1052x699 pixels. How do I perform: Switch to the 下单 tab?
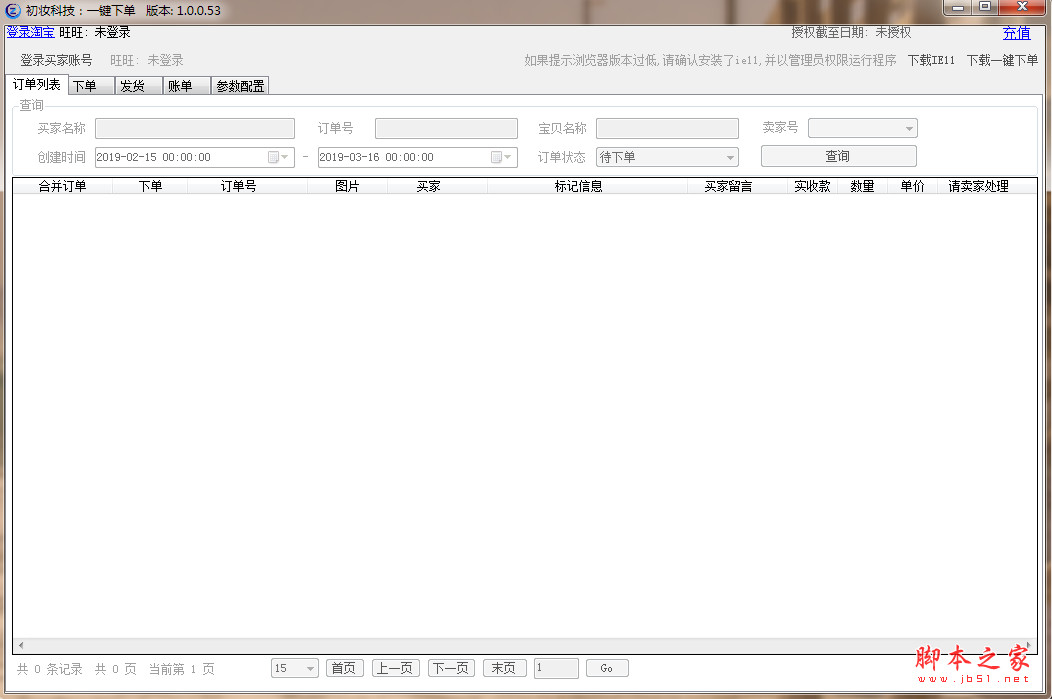pyautogui.click(x=89, y=86)
